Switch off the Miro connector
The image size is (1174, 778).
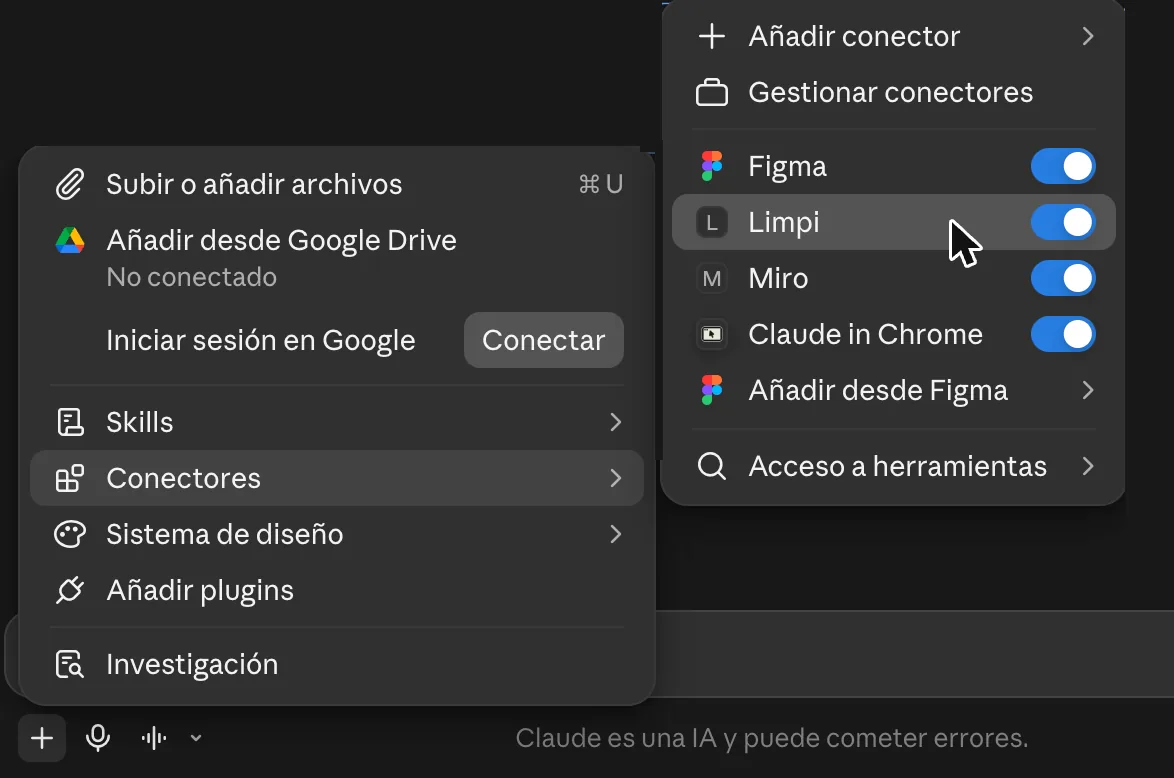click(x=1063, y=279)
